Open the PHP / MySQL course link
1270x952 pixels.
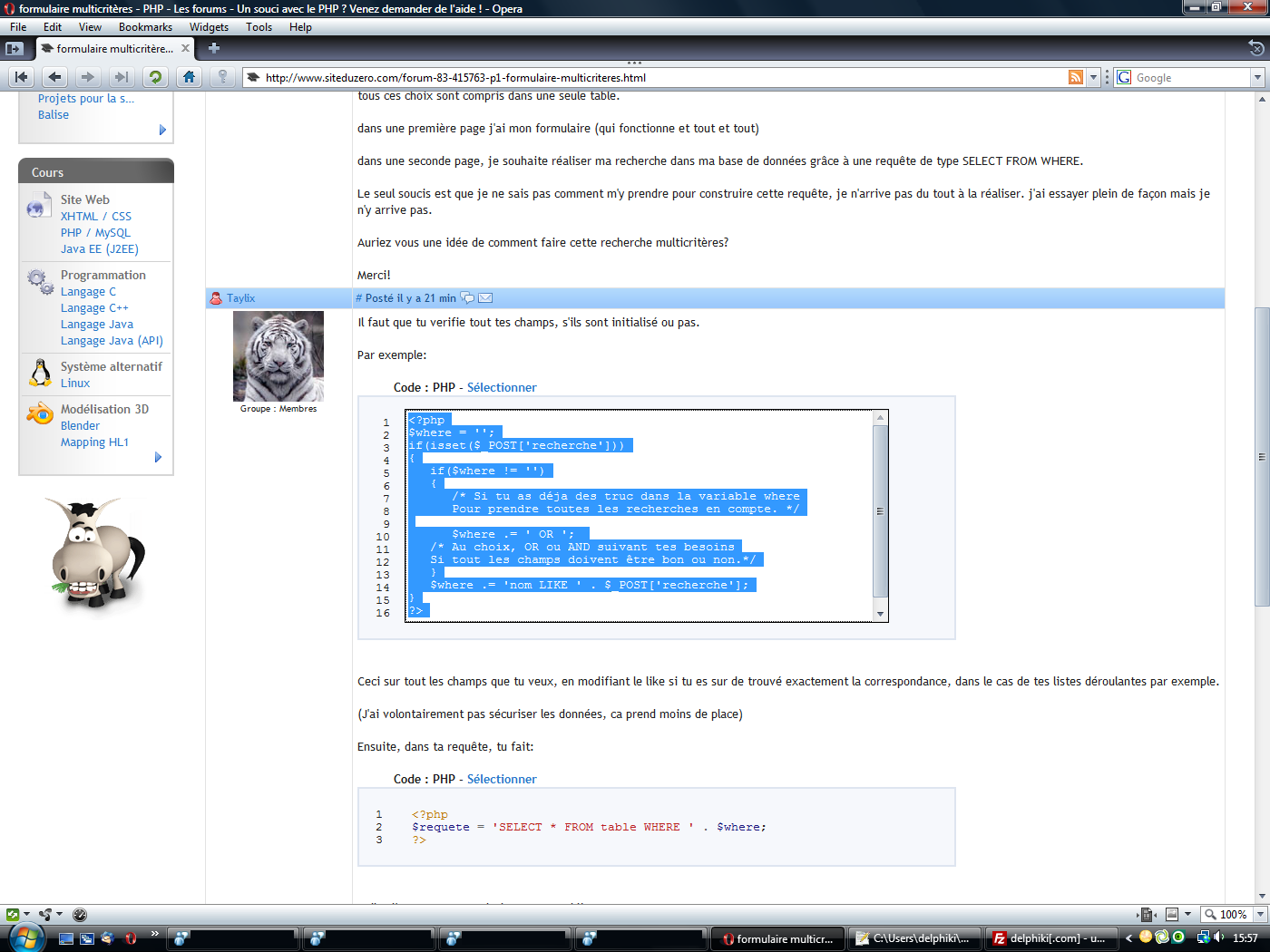tap(95, 233)
